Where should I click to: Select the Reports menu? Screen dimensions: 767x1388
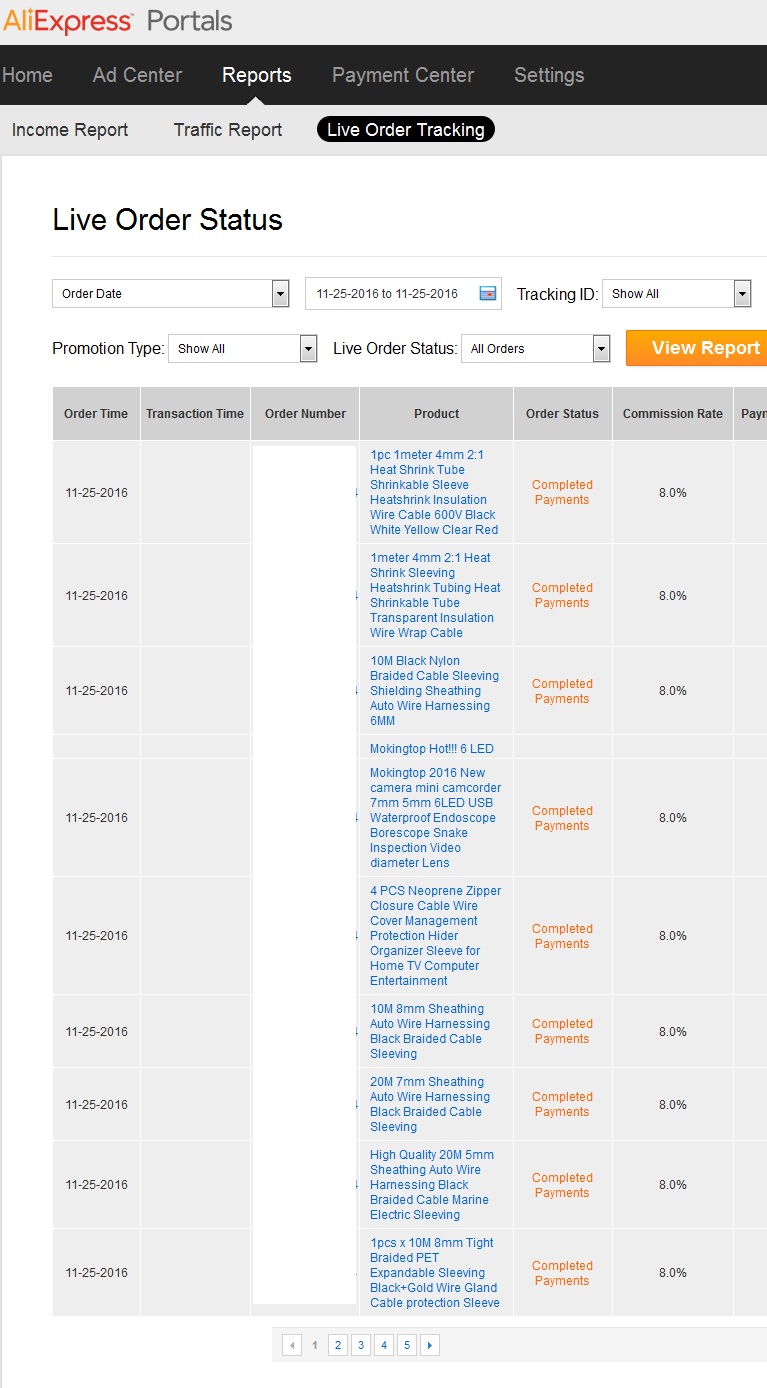(257, 75)
